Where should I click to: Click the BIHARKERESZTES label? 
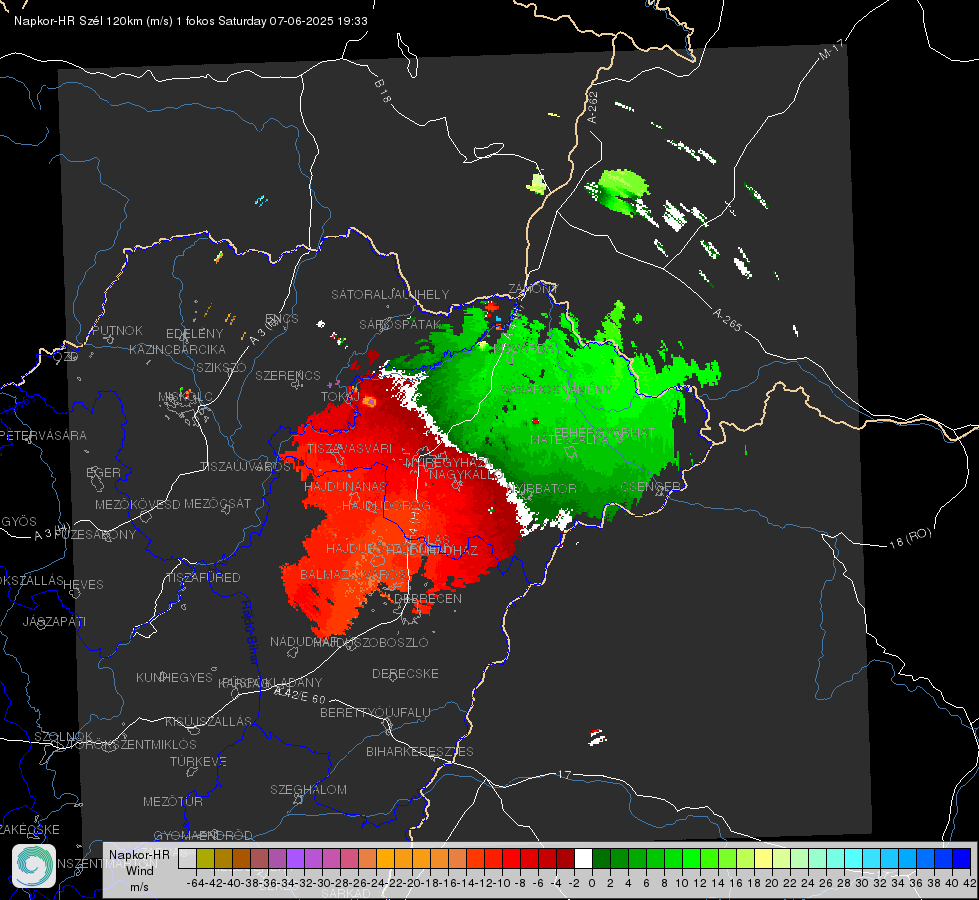(x=420, y=751)
